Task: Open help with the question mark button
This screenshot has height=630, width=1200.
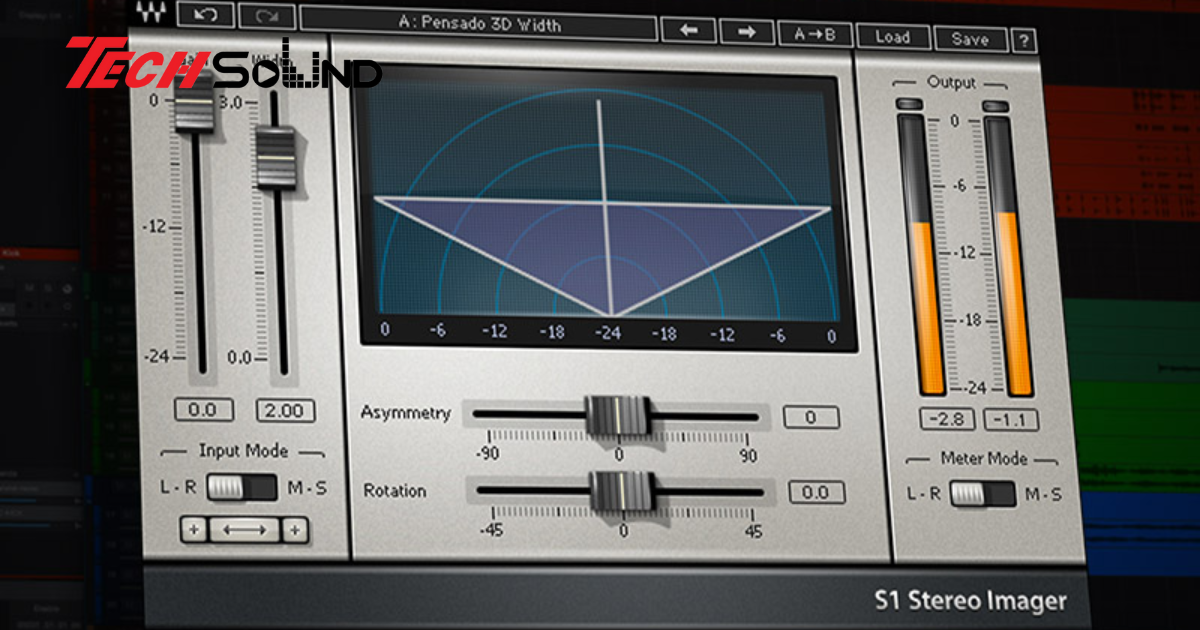Action: click(1023, 40)
